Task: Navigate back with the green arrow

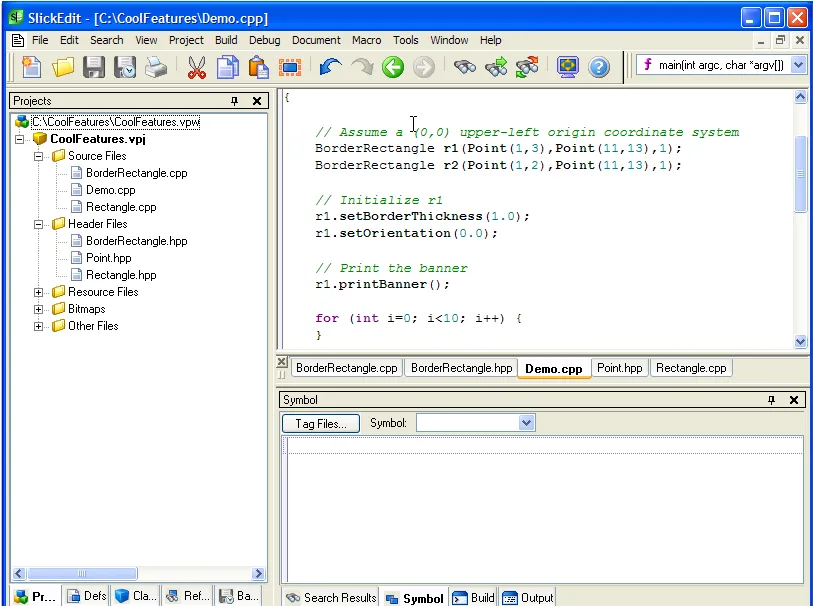Action: click(x=392, y=67)
